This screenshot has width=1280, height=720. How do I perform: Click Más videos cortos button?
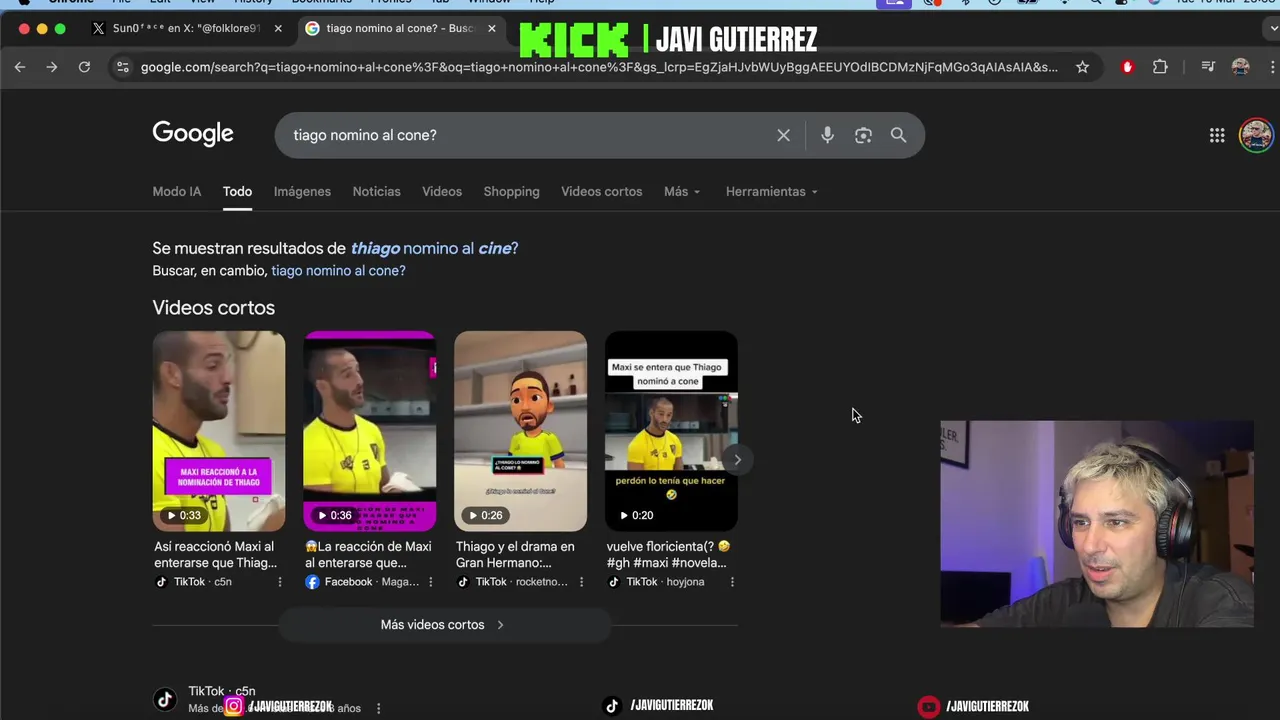(x=444, y=625)
